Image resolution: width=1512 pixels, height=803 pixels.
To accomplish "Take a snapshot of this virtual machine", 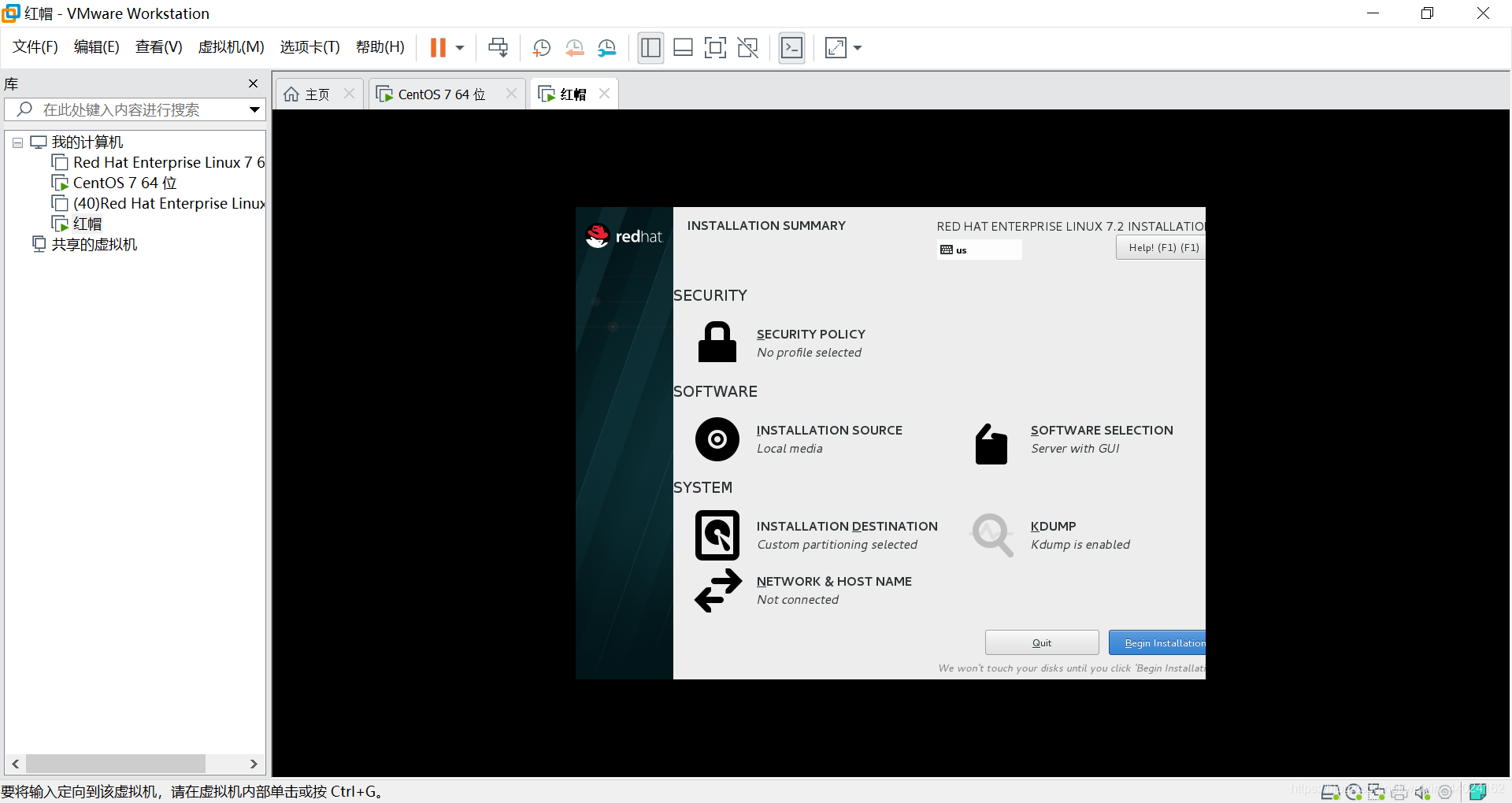I will click(541, 48).
